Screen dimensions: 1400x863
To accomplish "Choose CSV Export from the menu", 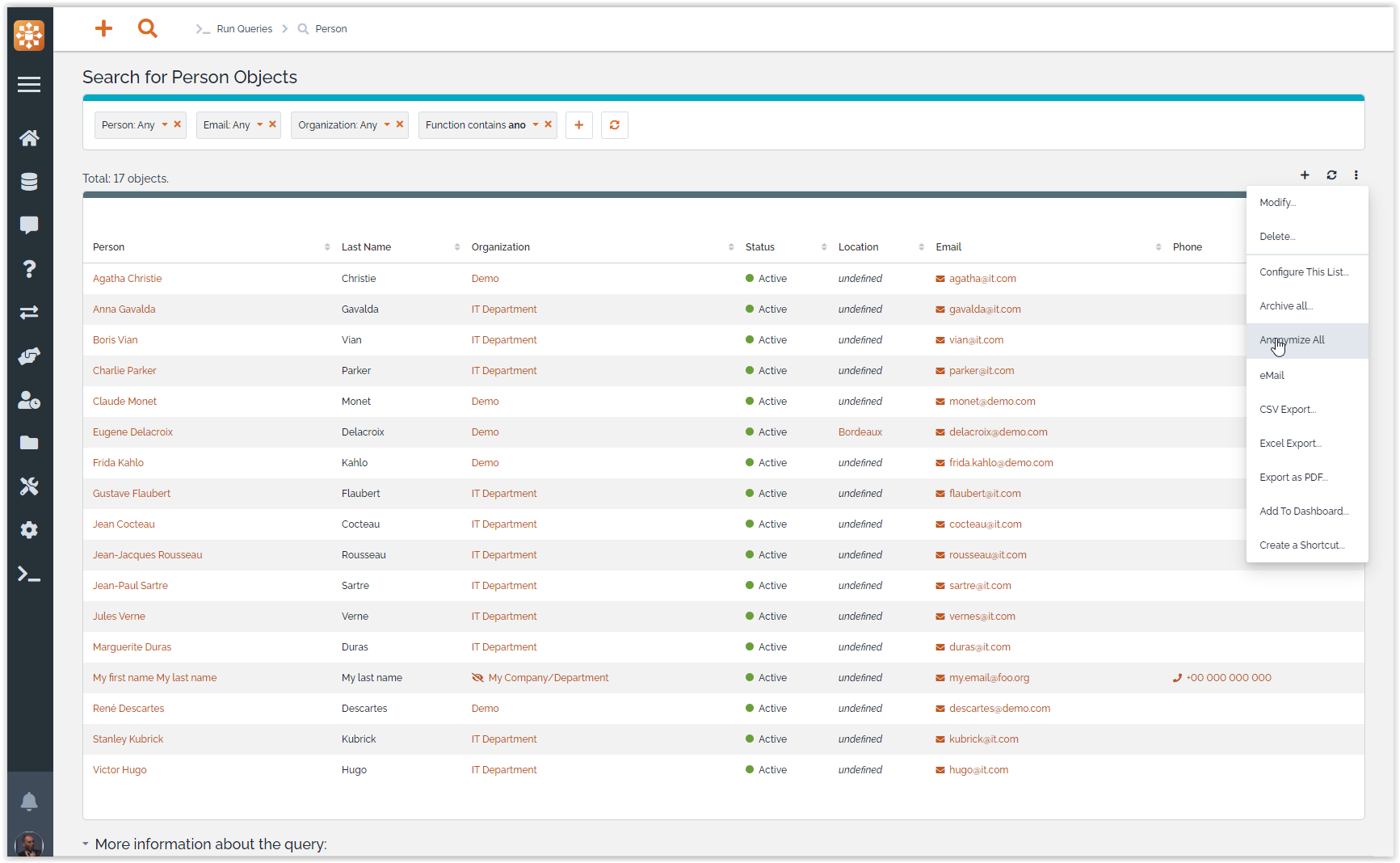I will (x=1287, y=410).
